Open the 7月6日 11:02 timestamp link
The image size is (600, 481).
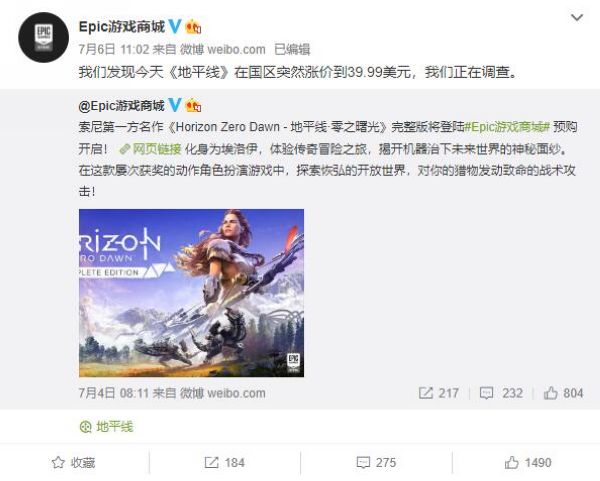(x=114, y=49)
